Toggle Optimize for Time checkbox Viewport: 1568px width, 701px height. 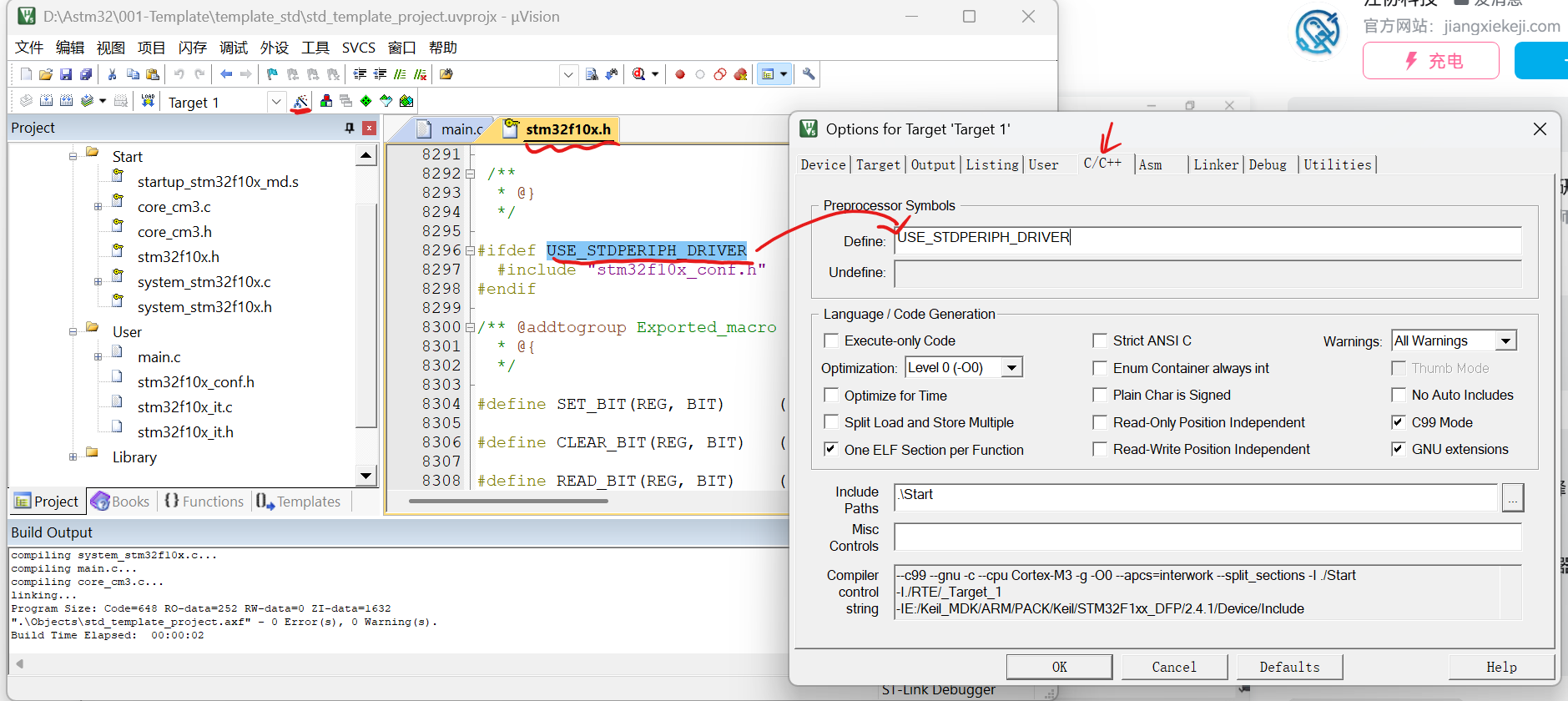tap(831, 395)
